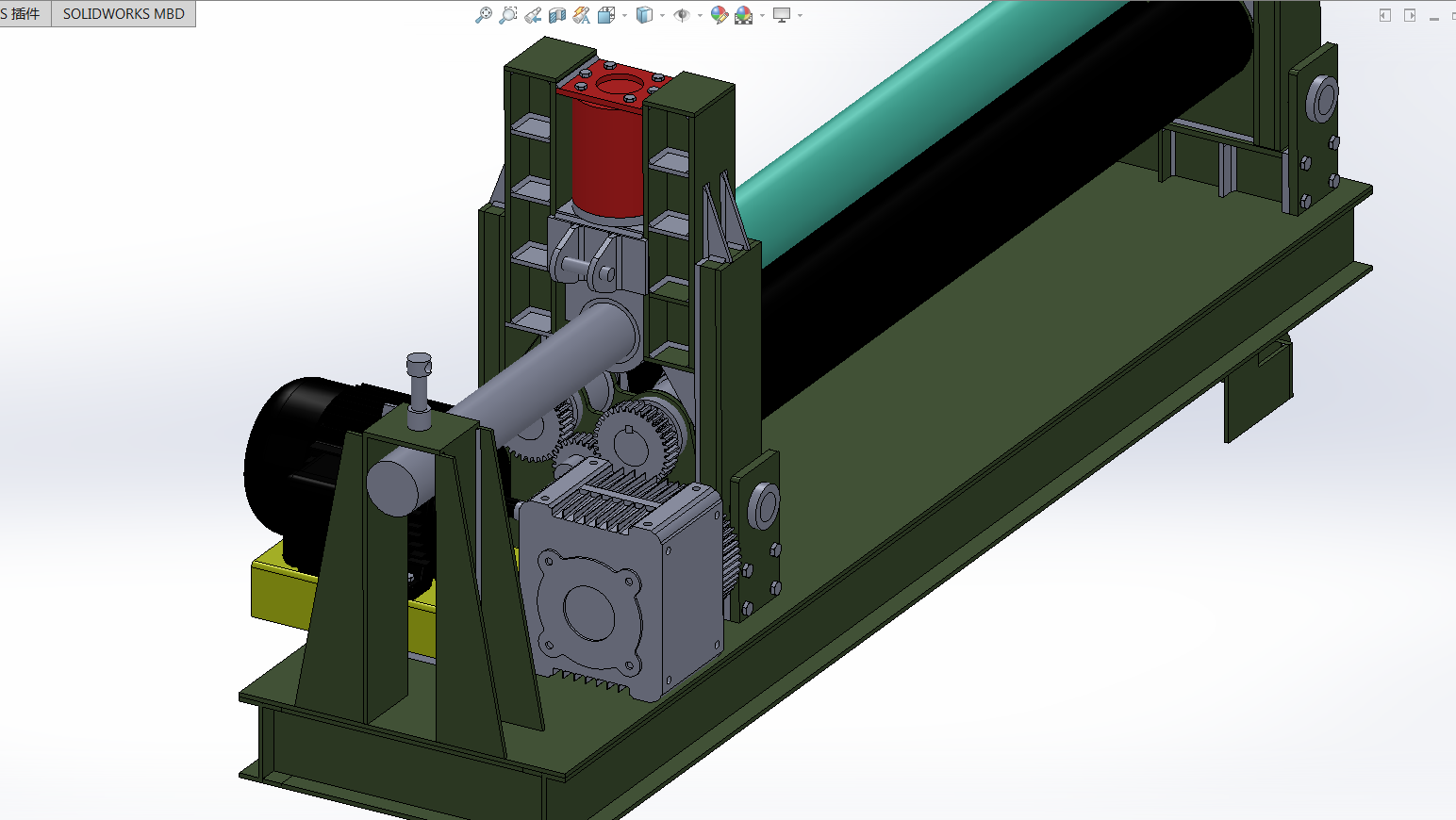Click the right-arrow pane expand button
The height and width of the screenshot is (820, 1456).
[x=1410, y=15]
